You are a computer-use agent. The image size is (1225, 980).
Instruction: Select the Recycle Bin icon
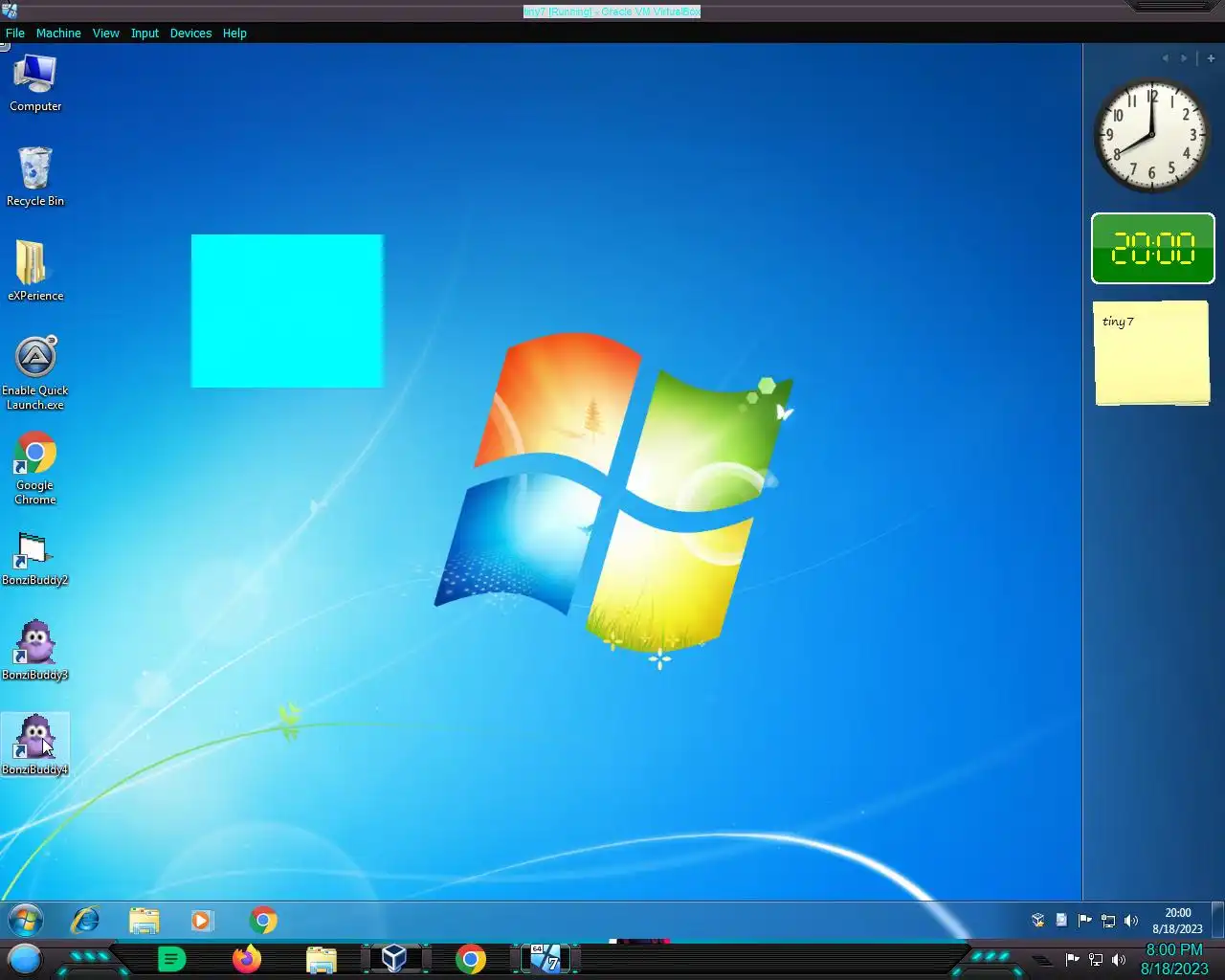35,178
